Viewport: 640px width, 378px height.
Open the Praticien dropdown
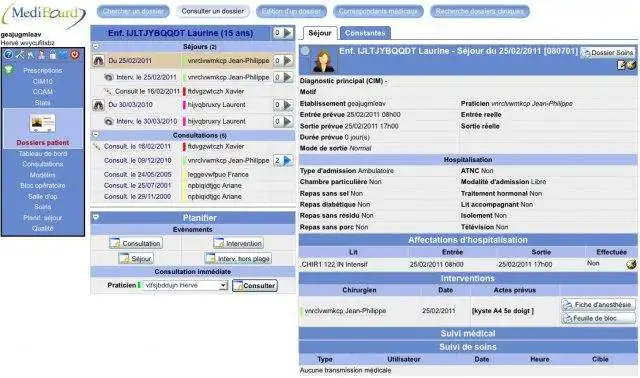coord(184,285)
